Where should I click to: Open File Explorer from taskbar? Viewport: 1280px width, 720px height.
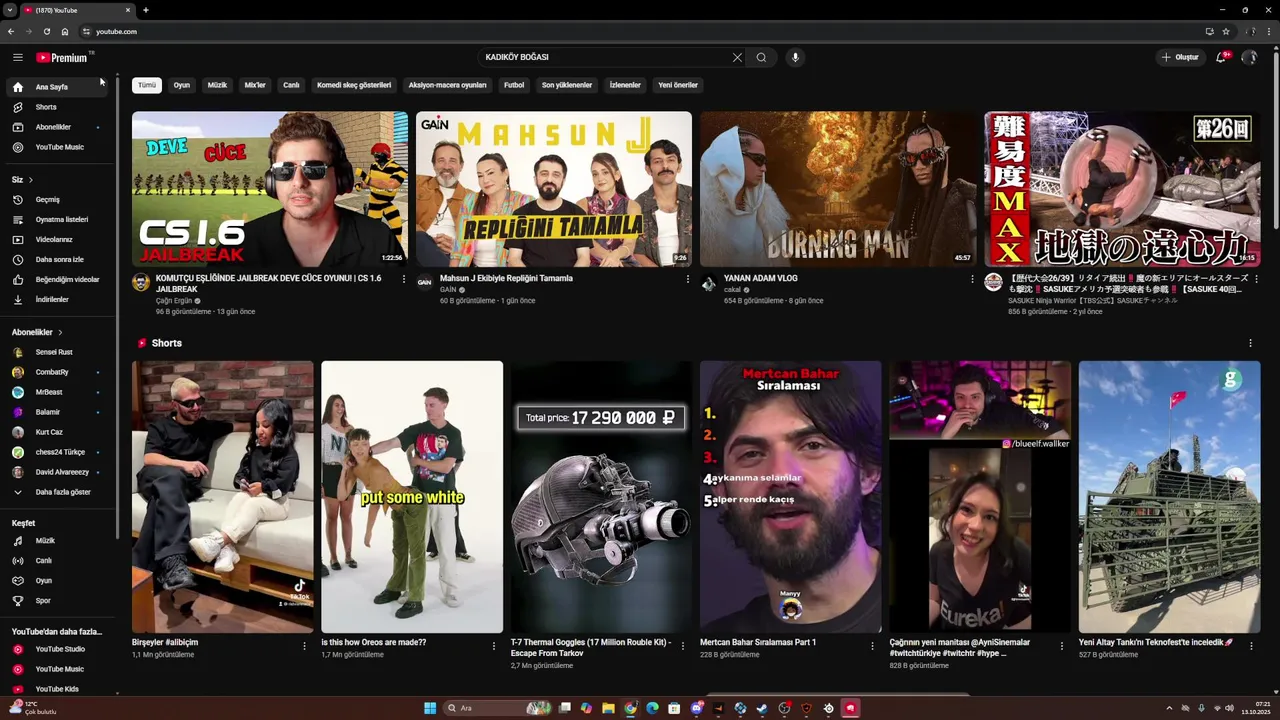[x=608, y=708]
